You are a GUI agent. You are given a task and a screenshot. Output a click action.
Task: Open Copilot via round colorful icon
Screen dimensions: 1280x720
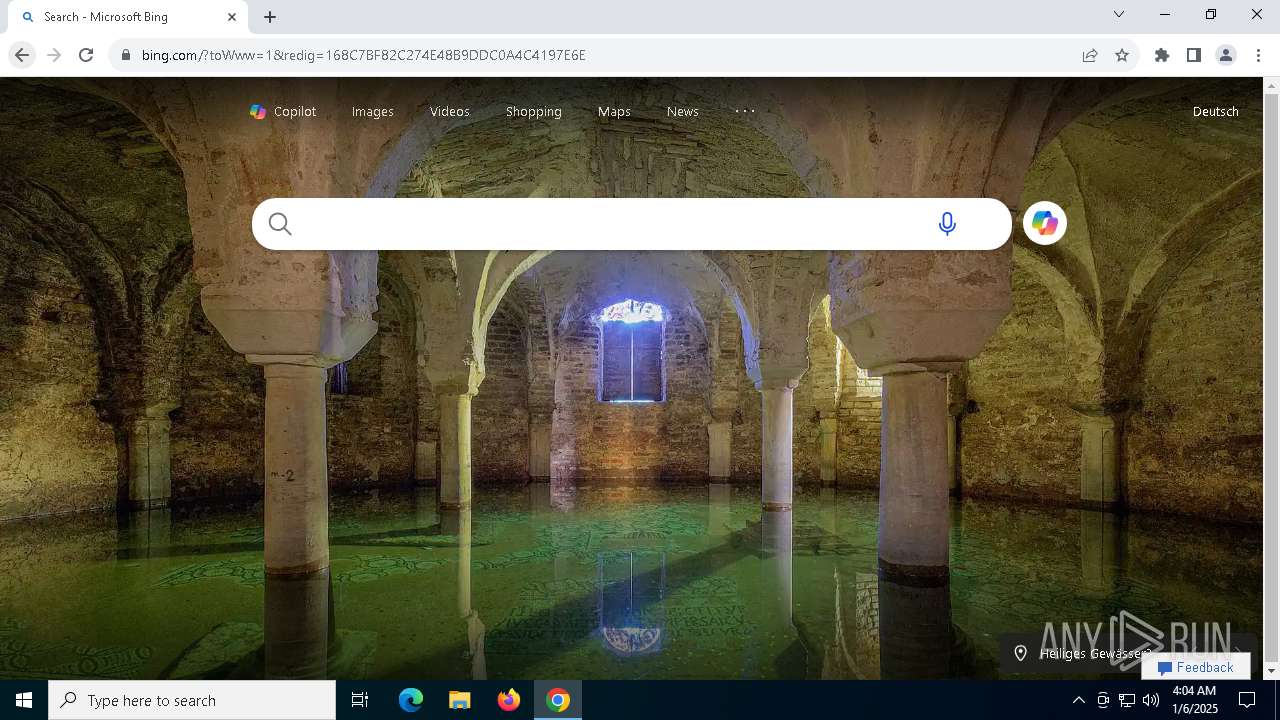click(x=1045, y=223)
